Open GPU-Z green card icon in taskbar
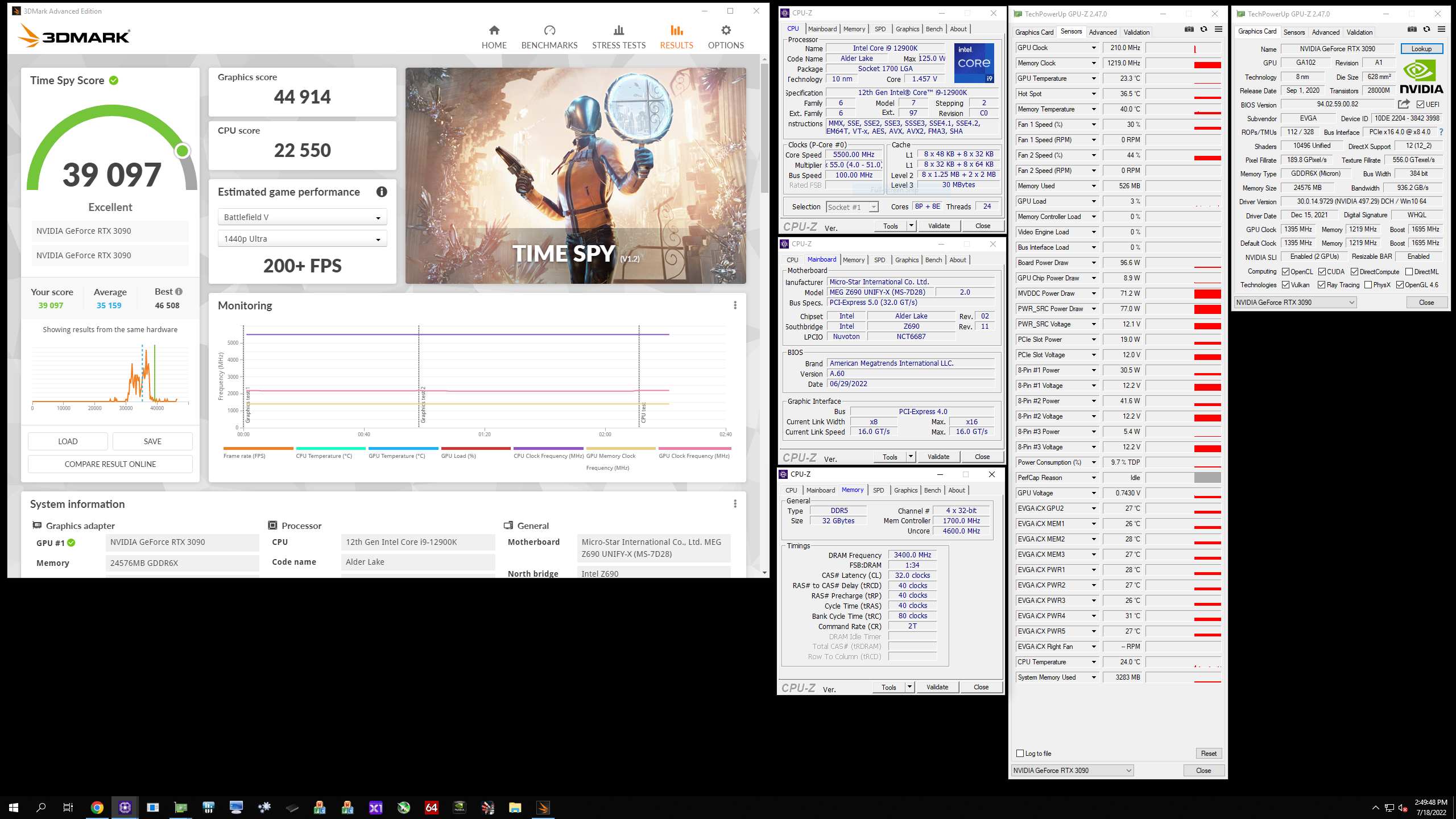The image size is (1456, 819). coord(180,807)
